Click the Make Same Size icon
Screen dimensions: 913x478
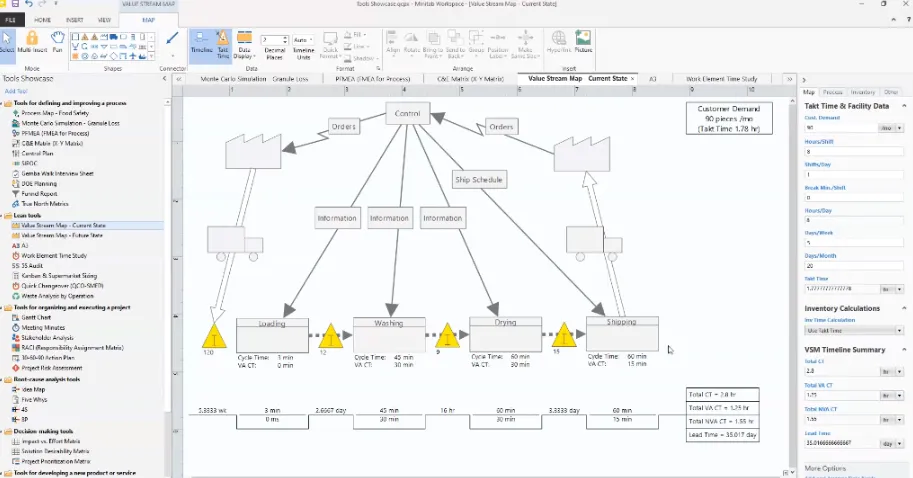525,45
